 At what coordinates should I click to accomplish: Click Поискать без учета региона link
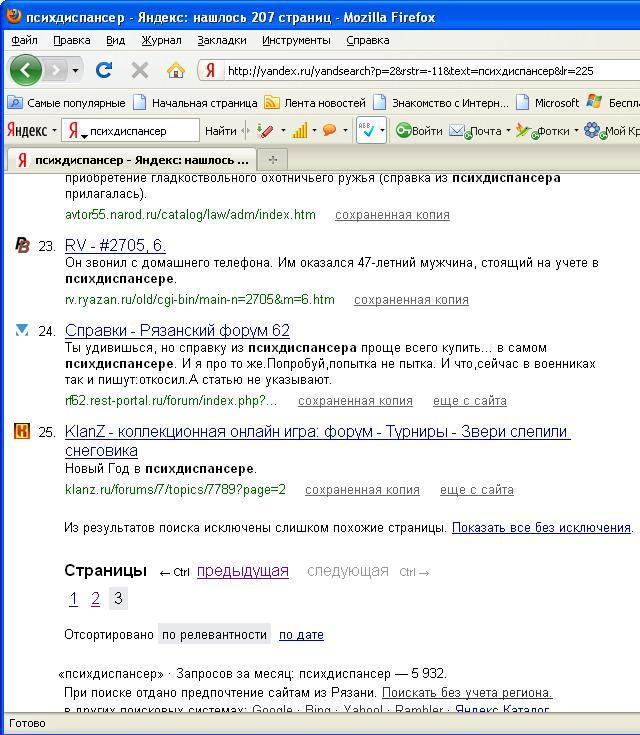point(467,693)
